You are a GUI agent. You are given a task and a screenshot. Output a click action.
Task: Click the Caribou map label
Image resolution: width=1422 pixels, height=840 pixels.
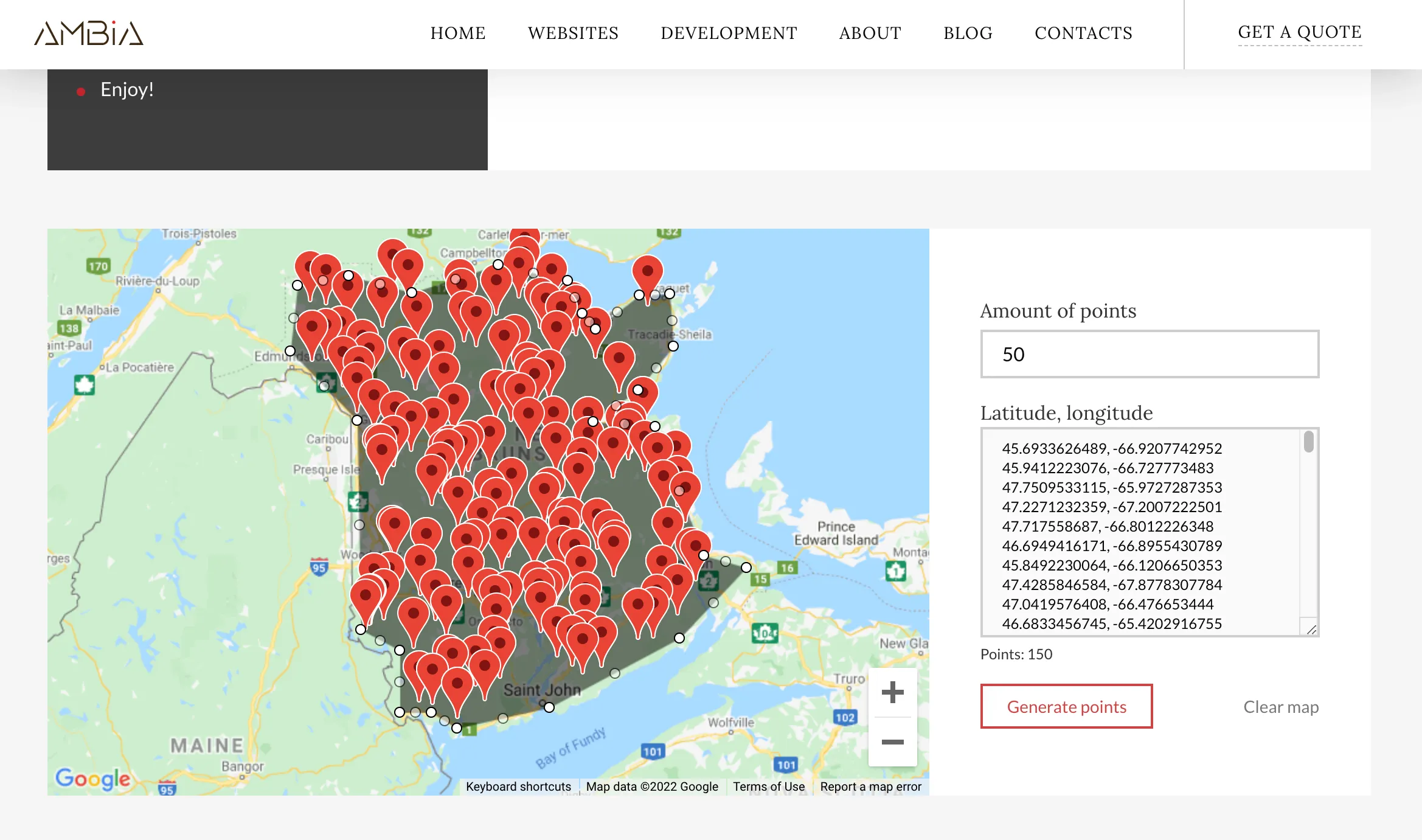(x=327, y=439)
